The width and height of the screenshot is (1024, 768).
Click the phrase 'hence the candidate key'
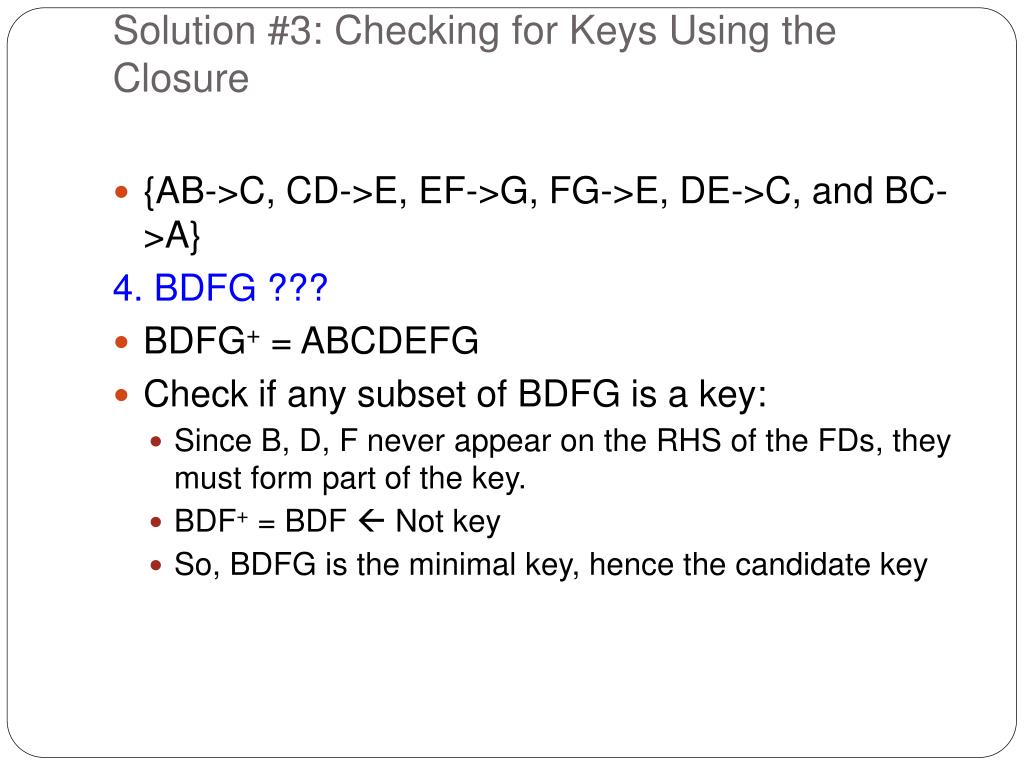tap(758, 564)
